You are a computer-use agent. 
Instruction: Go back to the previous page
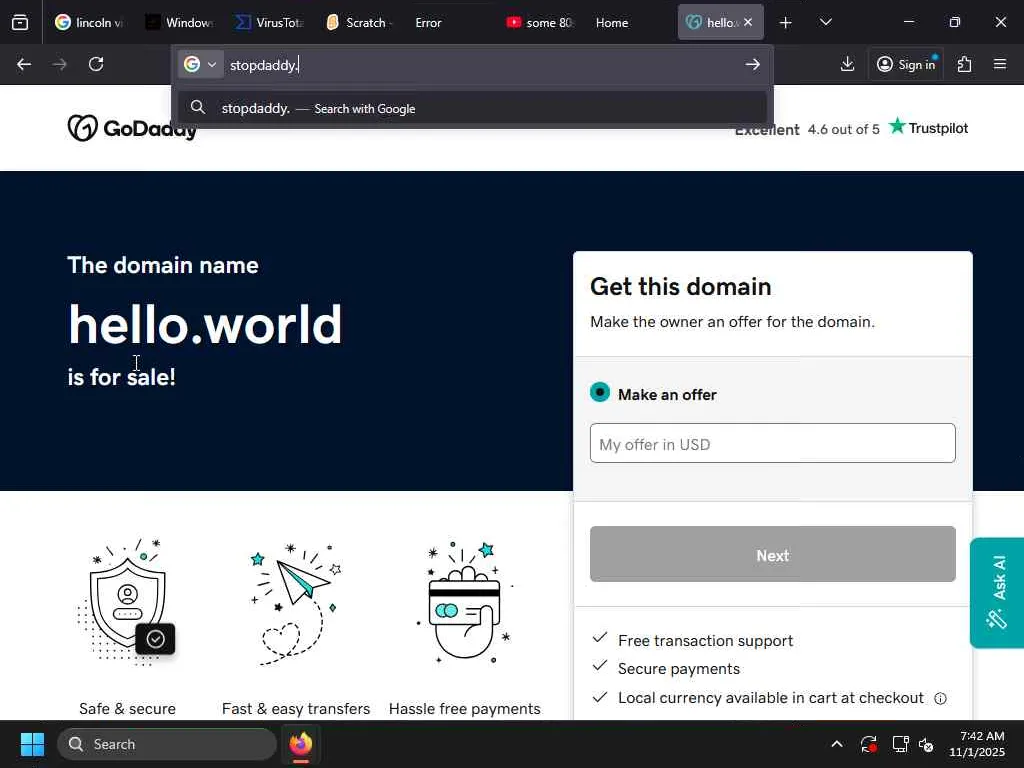click(x=24, y=64)
